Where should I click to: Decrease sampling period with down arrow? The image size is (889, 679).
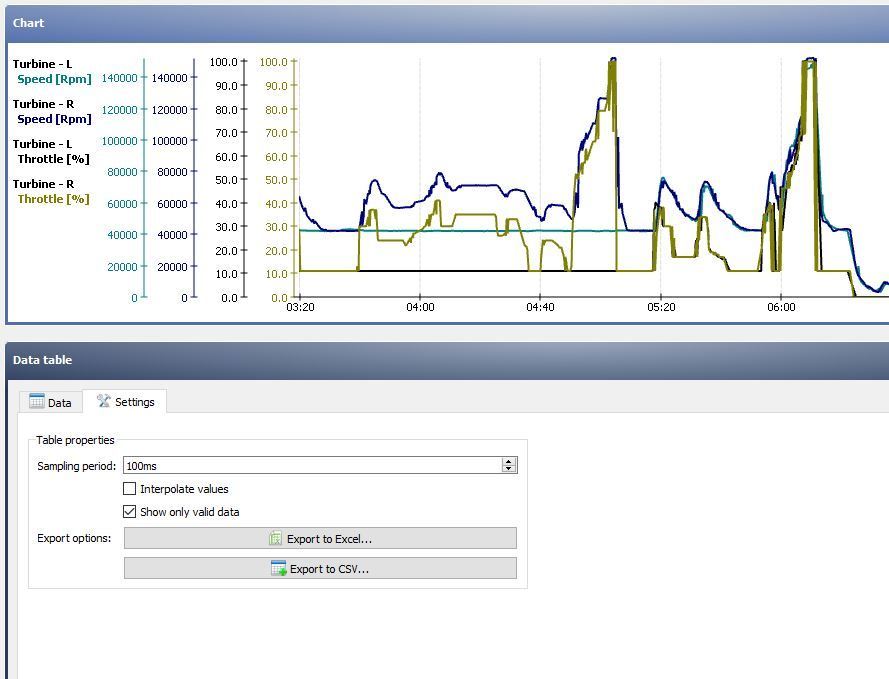(x=509, y=469)
